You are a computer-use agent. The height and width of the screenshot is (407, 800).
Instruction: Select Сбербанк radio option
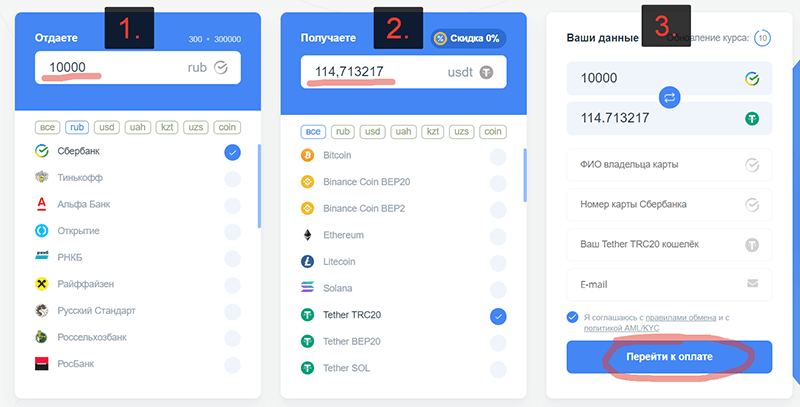(232, 152)
